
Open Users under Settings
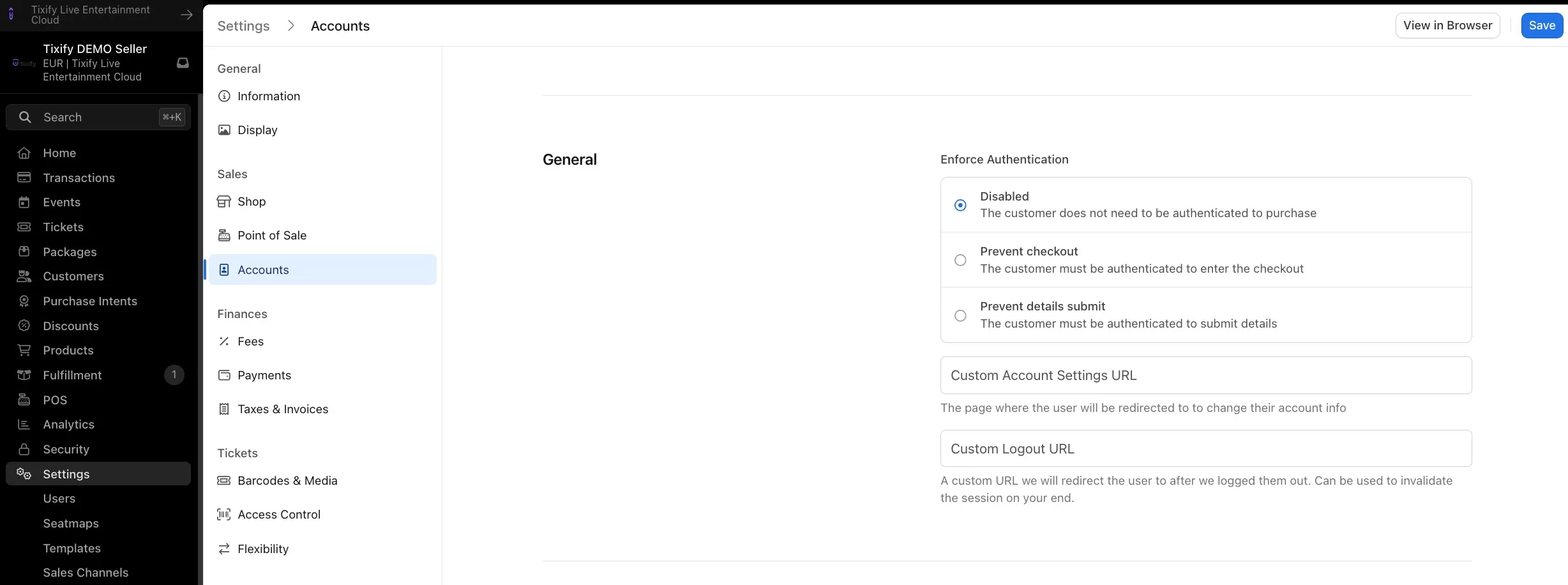(x=59, y=498)
